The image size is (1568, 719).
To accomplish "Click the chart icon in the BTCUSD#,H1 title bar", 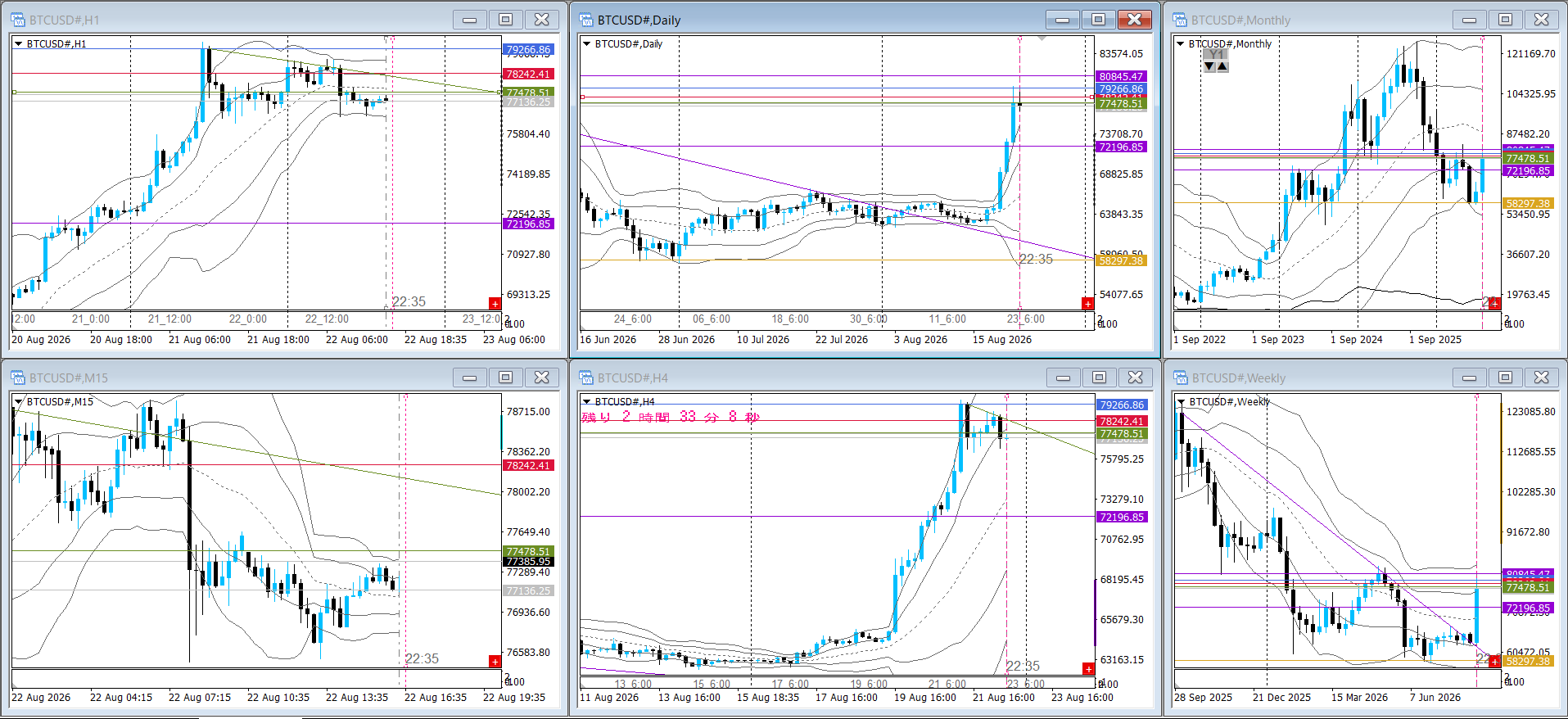I will (18, 20).
